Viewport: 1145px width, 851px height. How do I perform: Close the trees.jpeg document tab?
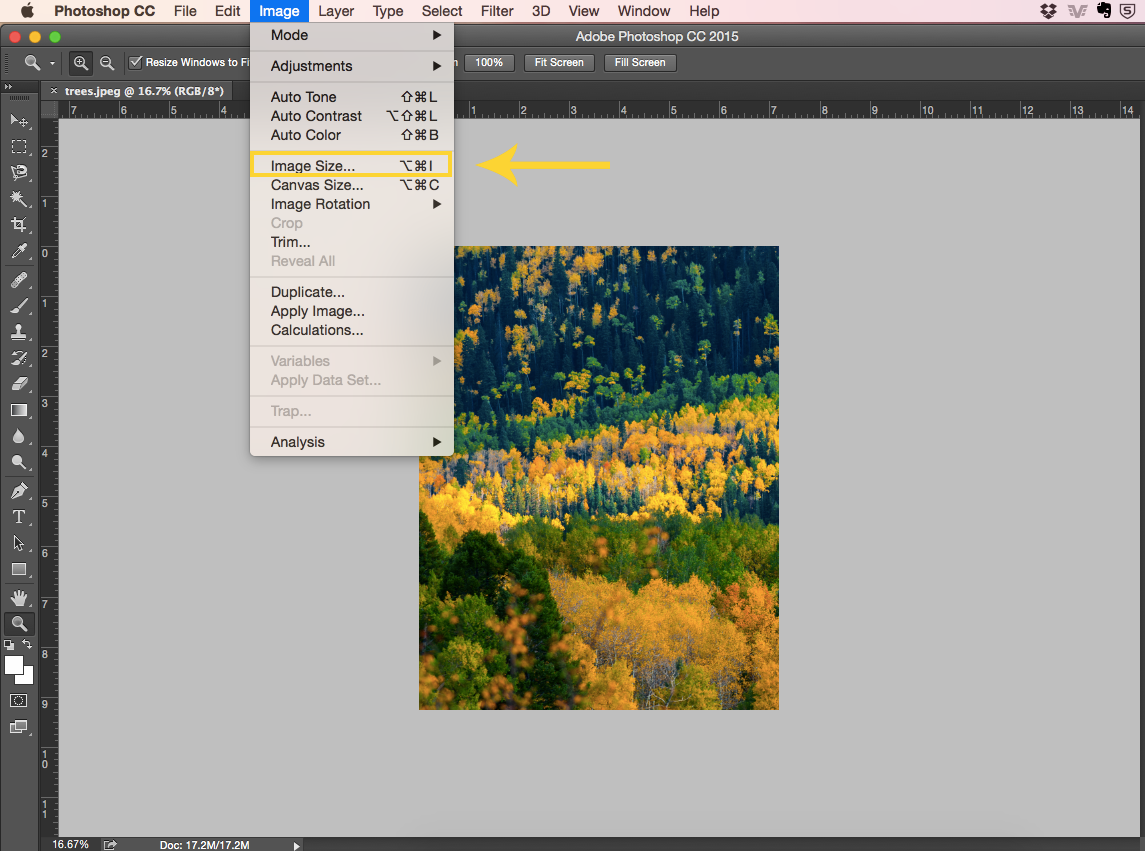coord(54,91)
